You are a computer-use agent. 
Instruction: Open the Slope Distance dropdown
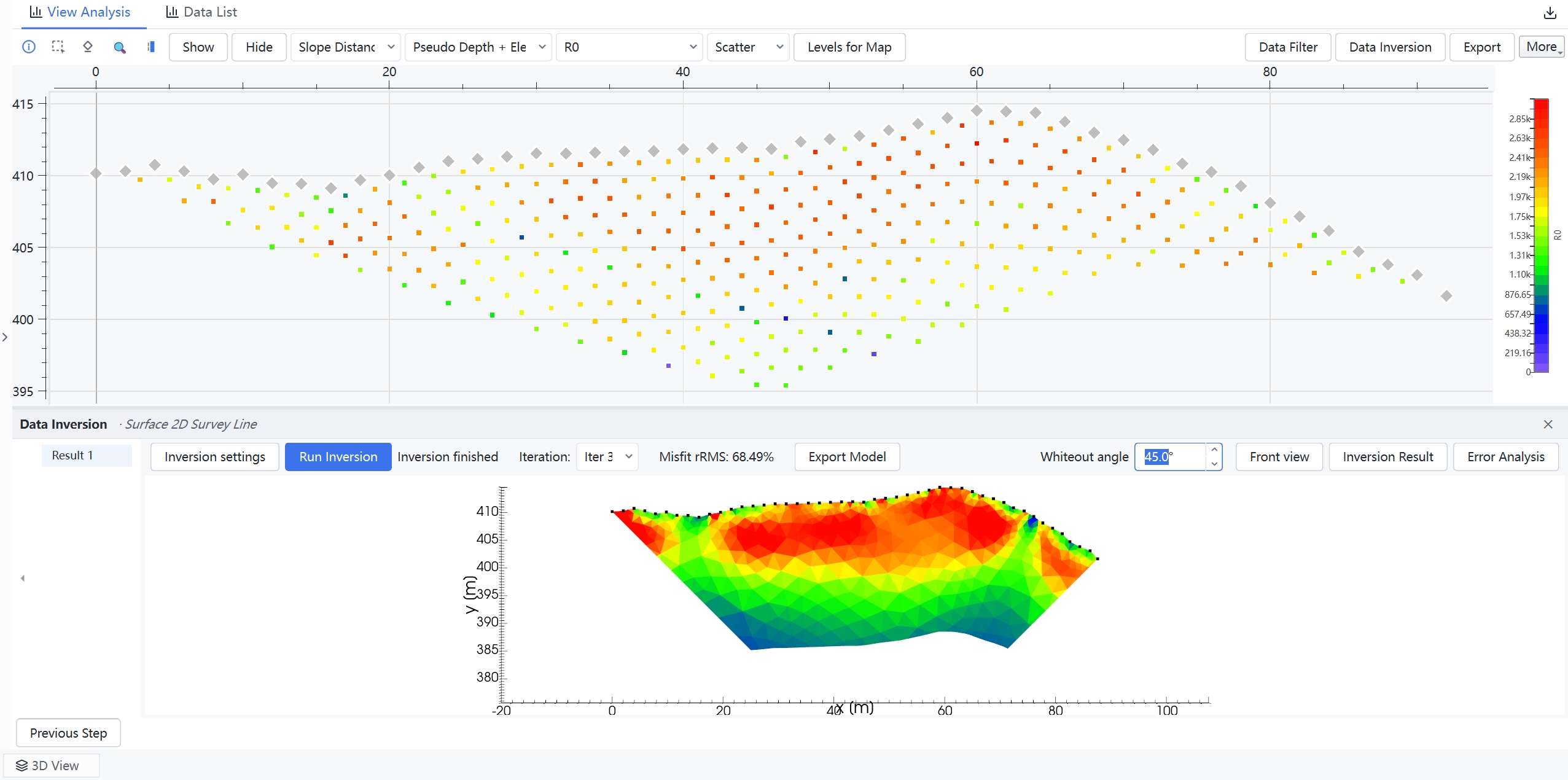coord(346,47)
